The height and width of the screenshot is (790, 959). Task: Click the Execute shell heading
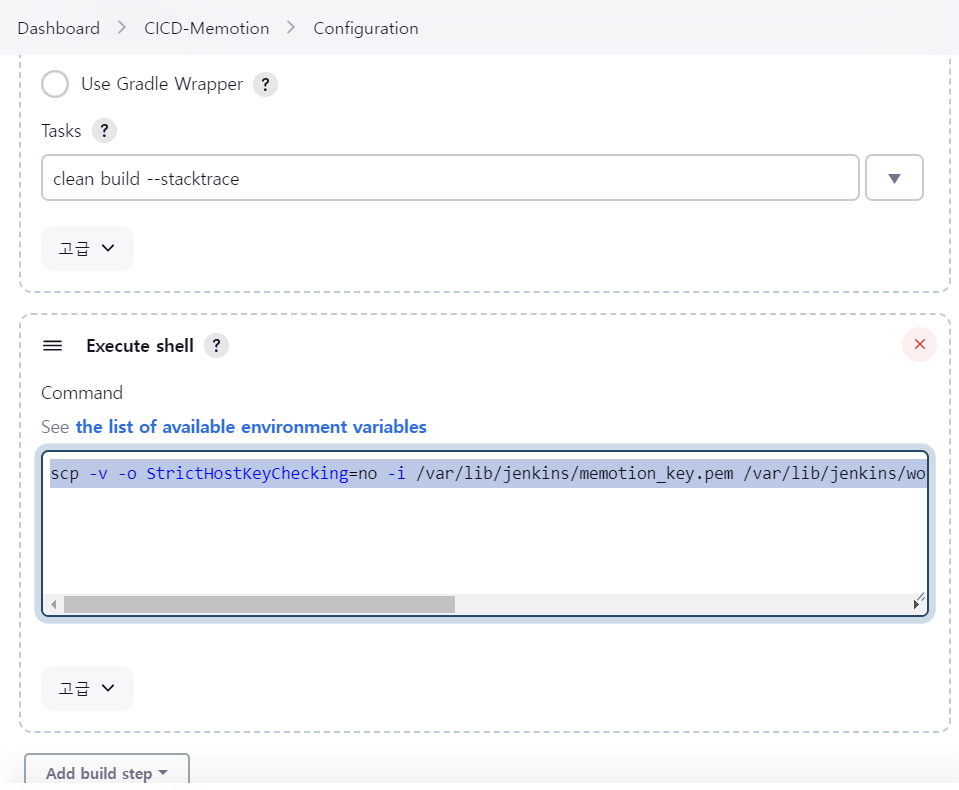(x=140, y=345)
